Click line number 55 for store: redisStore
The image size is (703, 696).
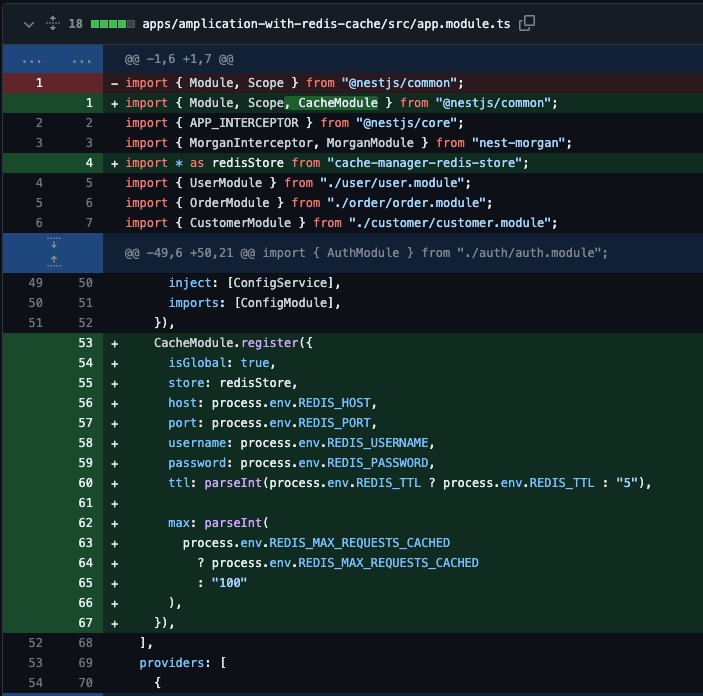click(x=86, y=383)
